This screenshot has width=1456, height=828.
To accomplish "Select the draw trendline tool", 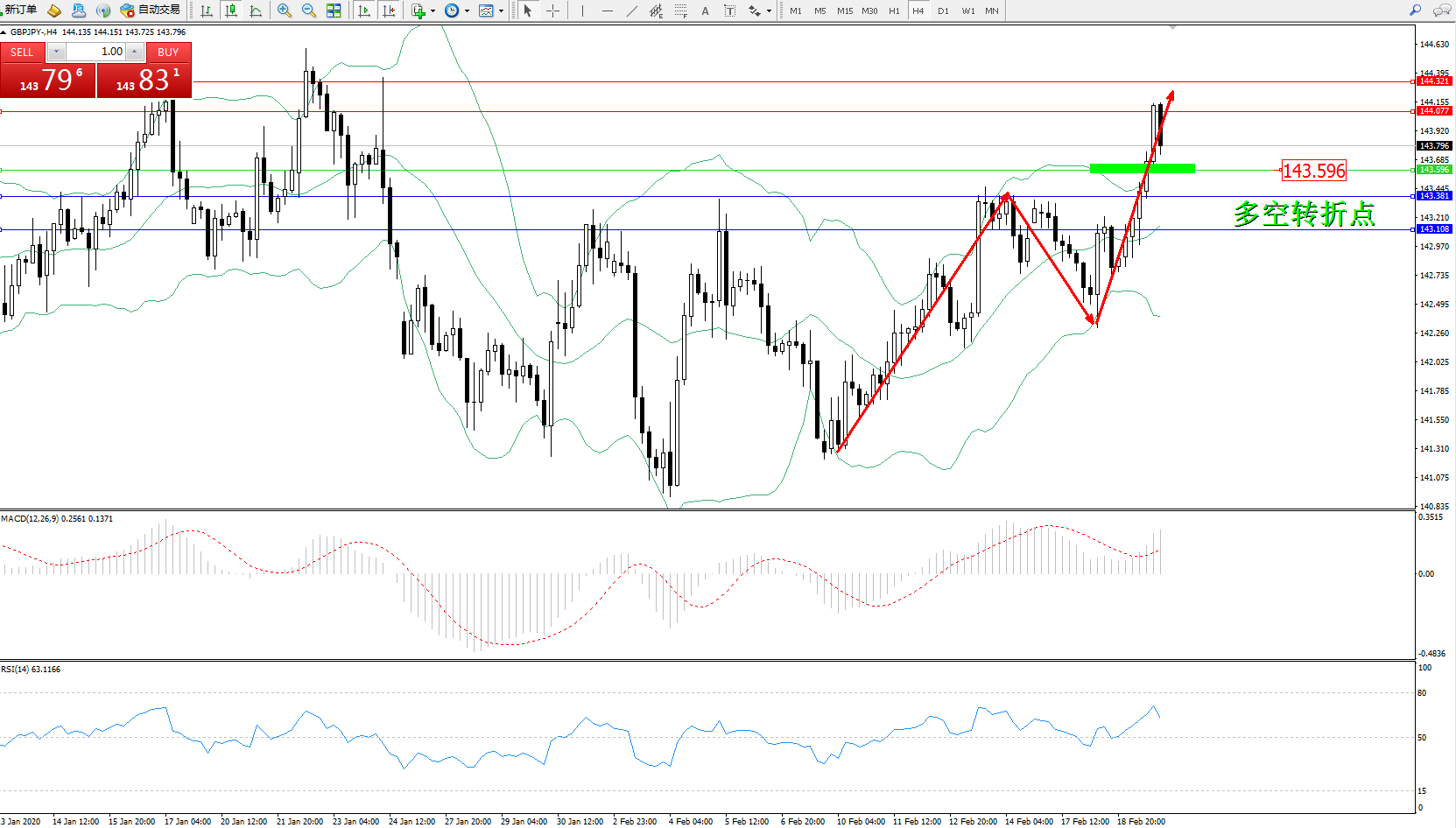I will coord(632,11).
